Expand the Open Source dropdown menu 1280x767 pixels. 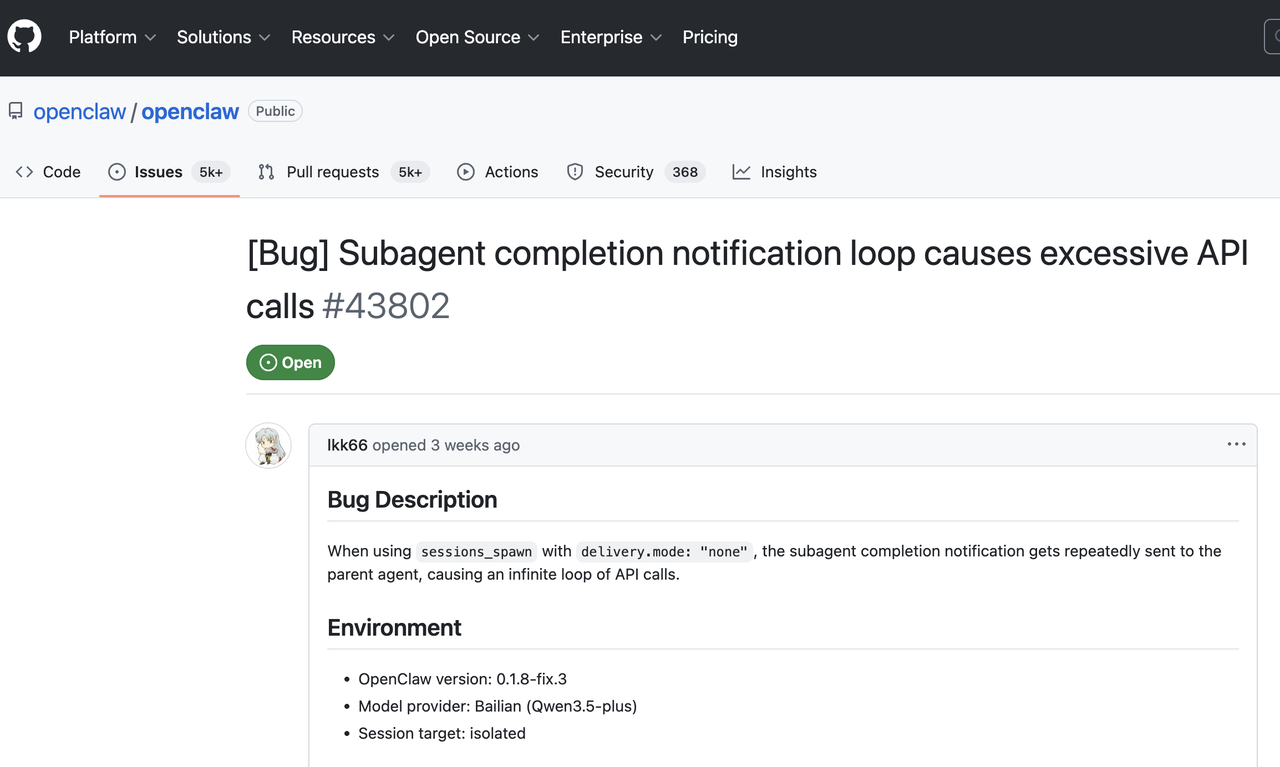tap(477, 37)
